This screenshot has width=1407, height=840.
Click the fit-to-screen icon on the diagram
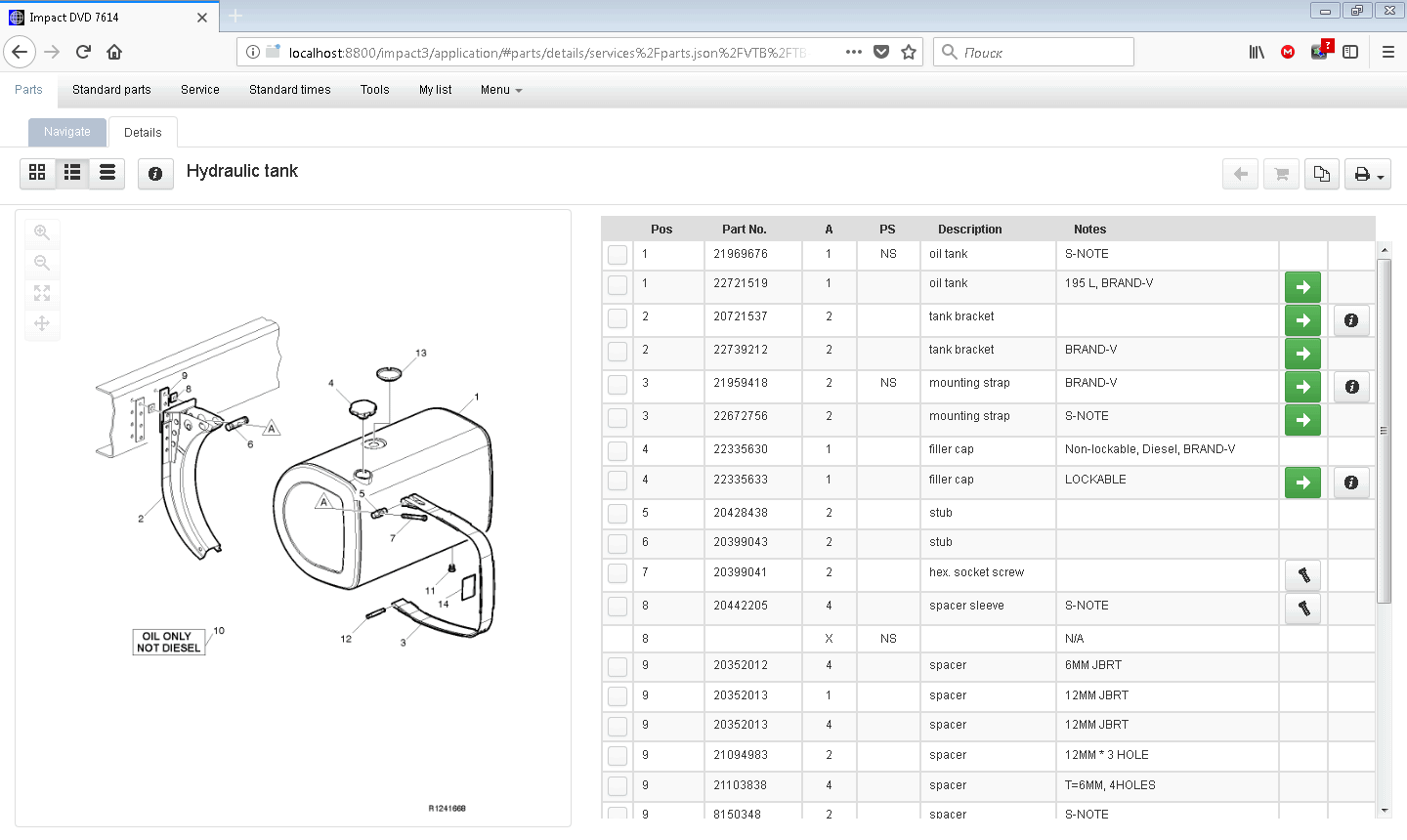(x=42, y=293)
